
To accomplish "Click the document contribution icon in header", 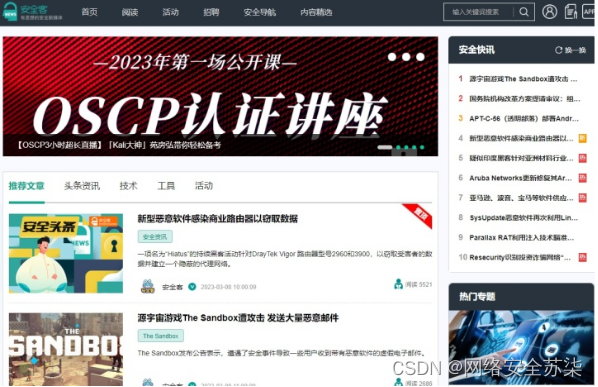I will pyautogui.click(x=571, y=11).
